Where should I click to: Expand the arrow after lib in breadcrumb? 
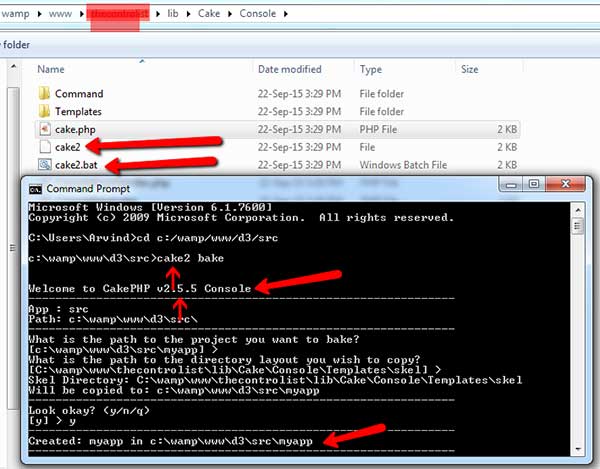point(188,14)
